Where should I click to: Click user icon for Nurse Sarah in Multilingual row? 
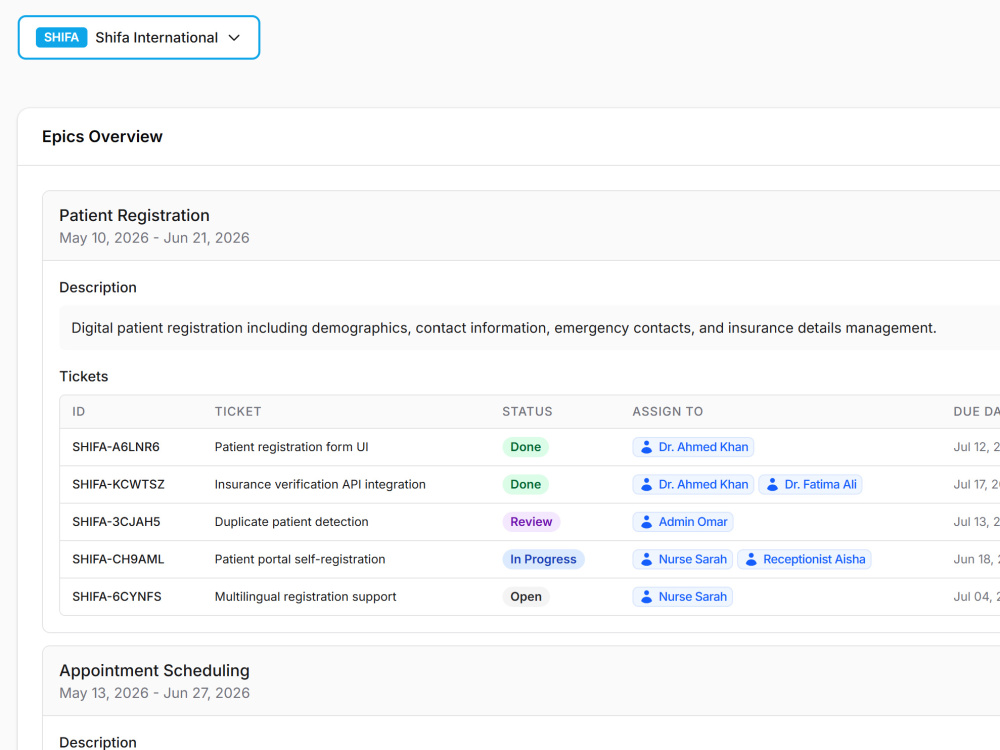point(646,597)
